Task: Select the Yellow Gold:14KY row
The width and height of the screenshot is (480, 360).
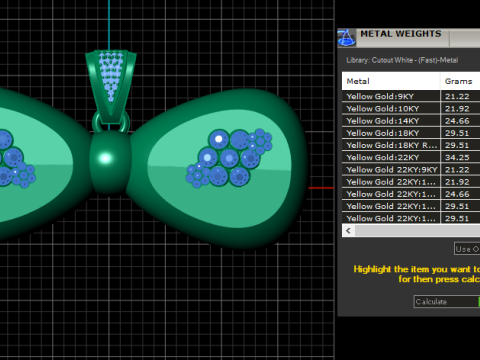Action: click(411, 121)
